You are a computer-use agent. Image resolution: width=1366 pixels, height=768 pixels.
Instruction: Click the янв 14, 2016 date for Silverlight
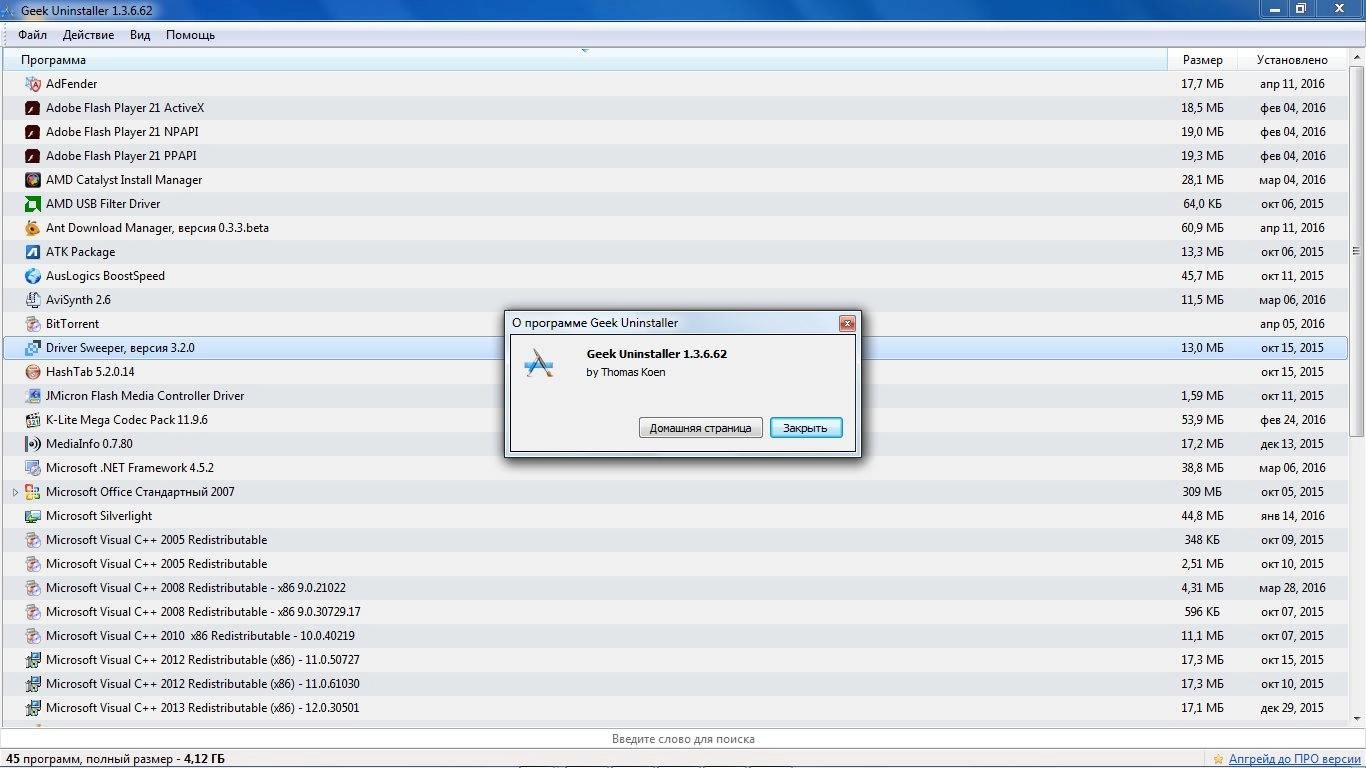coord(1292,516)
